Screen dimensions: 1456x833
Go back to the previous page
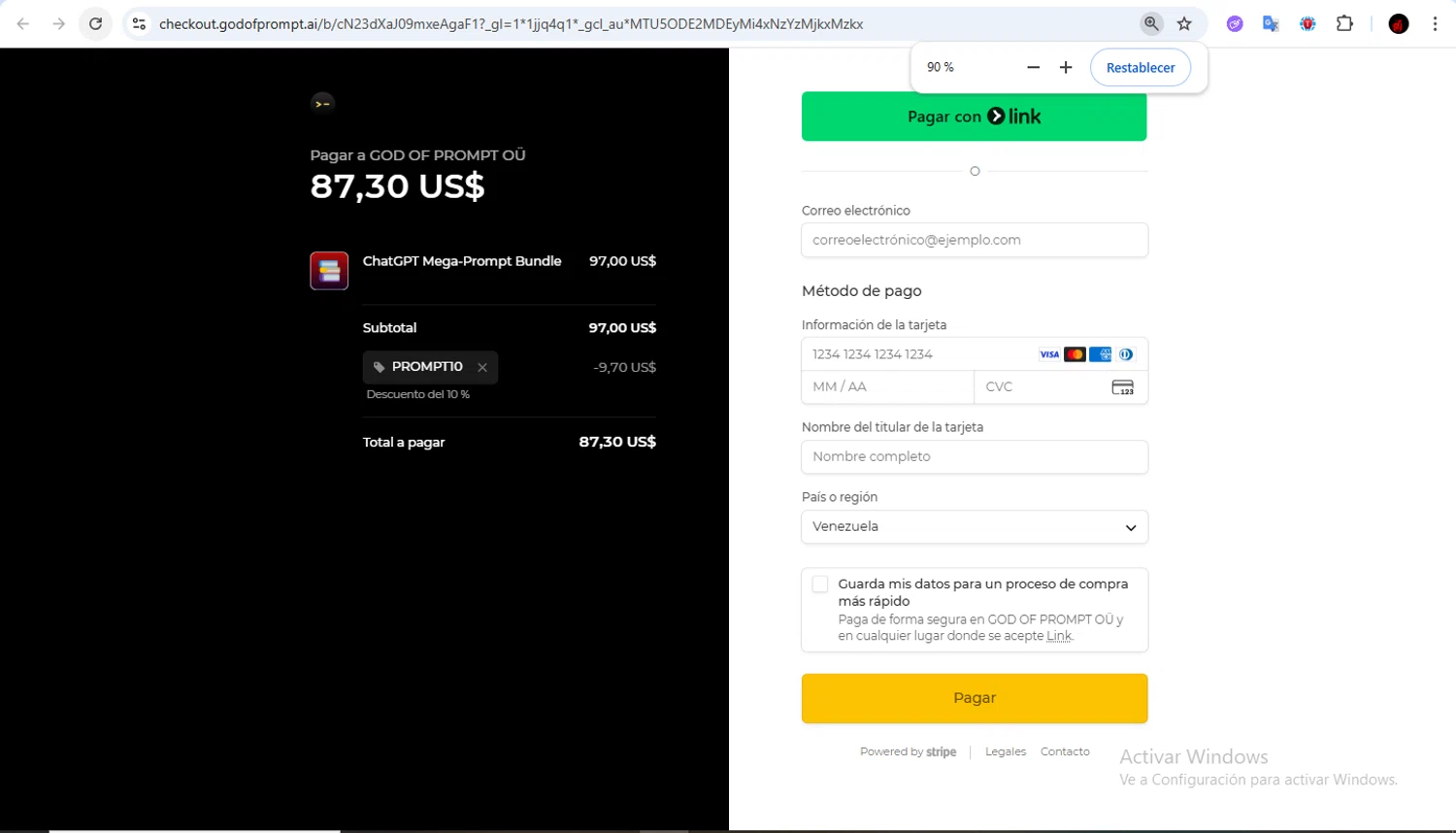coord(23,24)
